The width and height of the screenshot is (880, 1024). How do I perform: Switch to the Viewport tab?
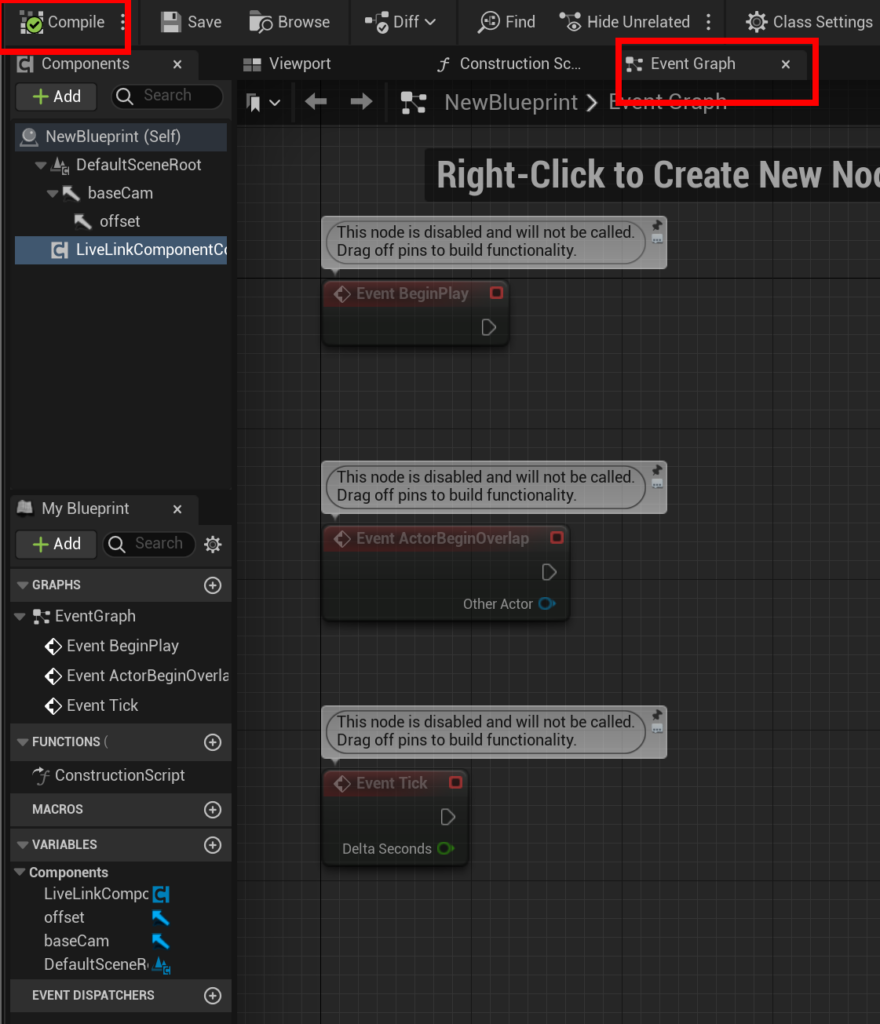pos(287,64)
